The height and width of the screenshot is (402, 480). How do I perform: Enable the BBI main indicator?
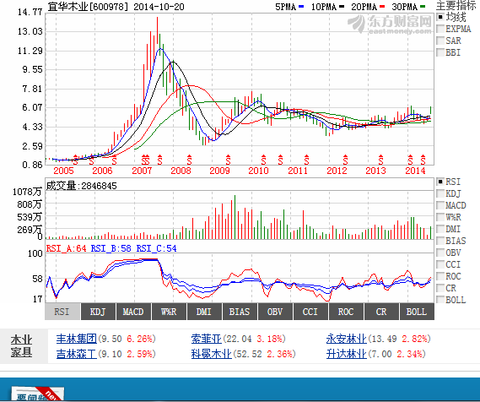coord(440,53)
